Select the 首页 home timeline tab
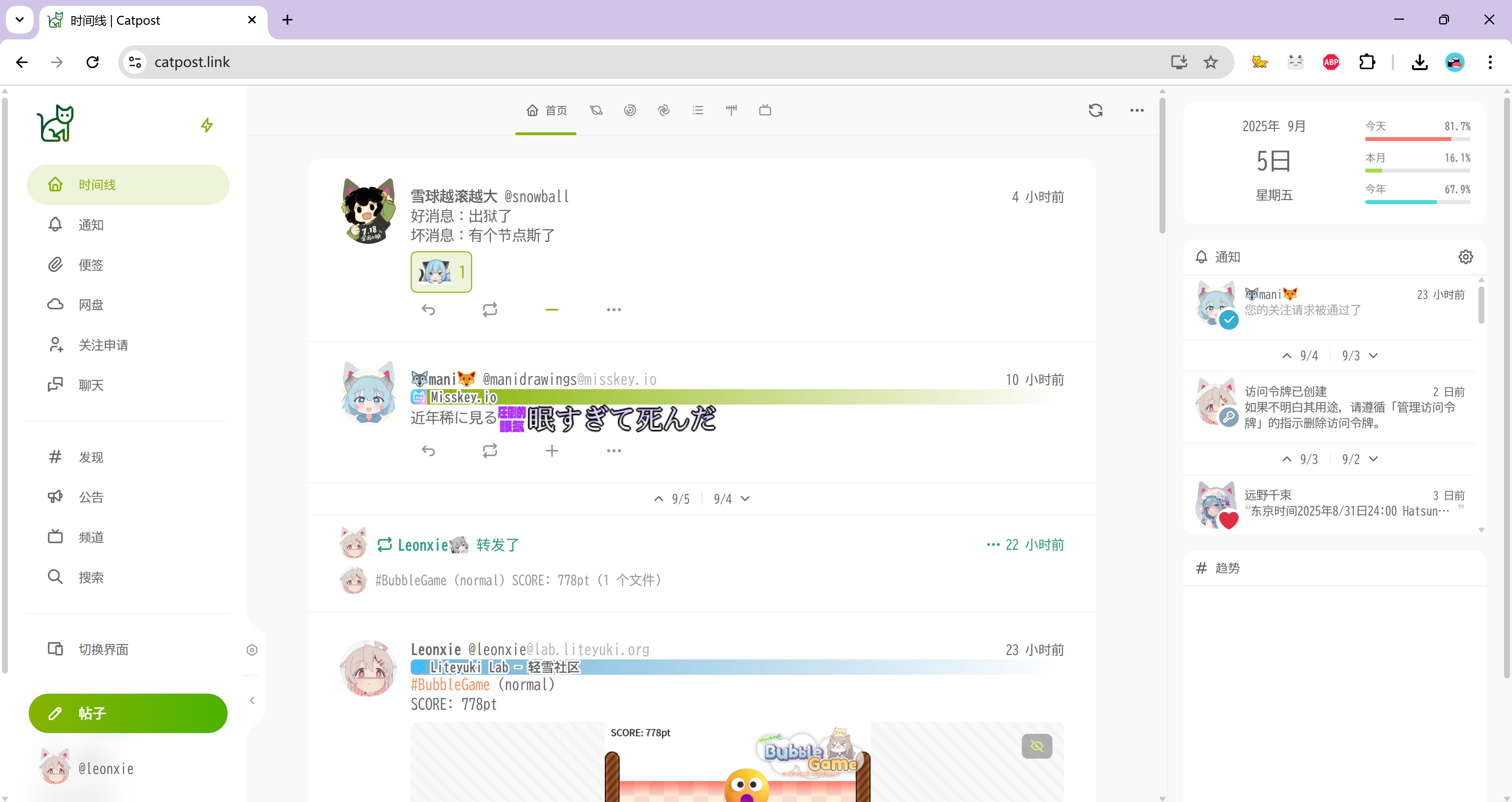 (546, 110)
